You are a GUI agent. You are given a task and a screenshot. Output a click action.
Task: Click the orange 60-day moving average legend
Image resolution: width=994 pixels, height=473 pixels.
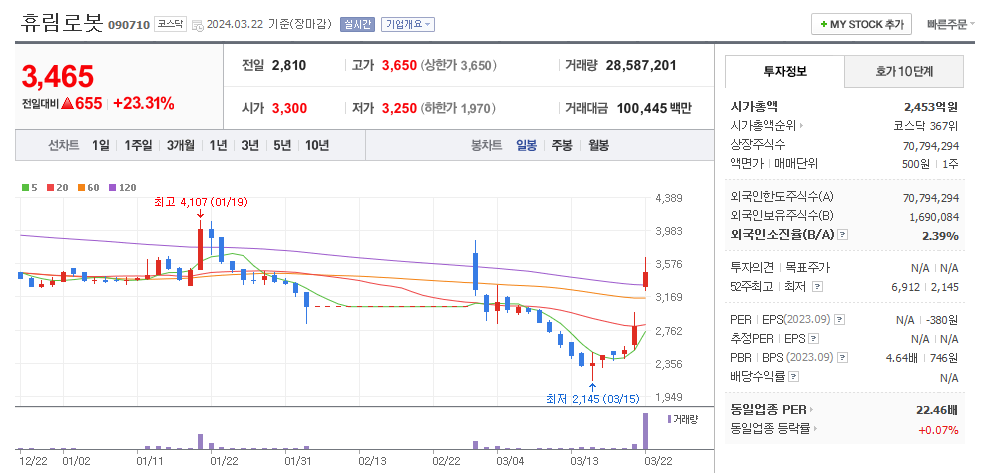pyautogui.click(x=89, y=188)
